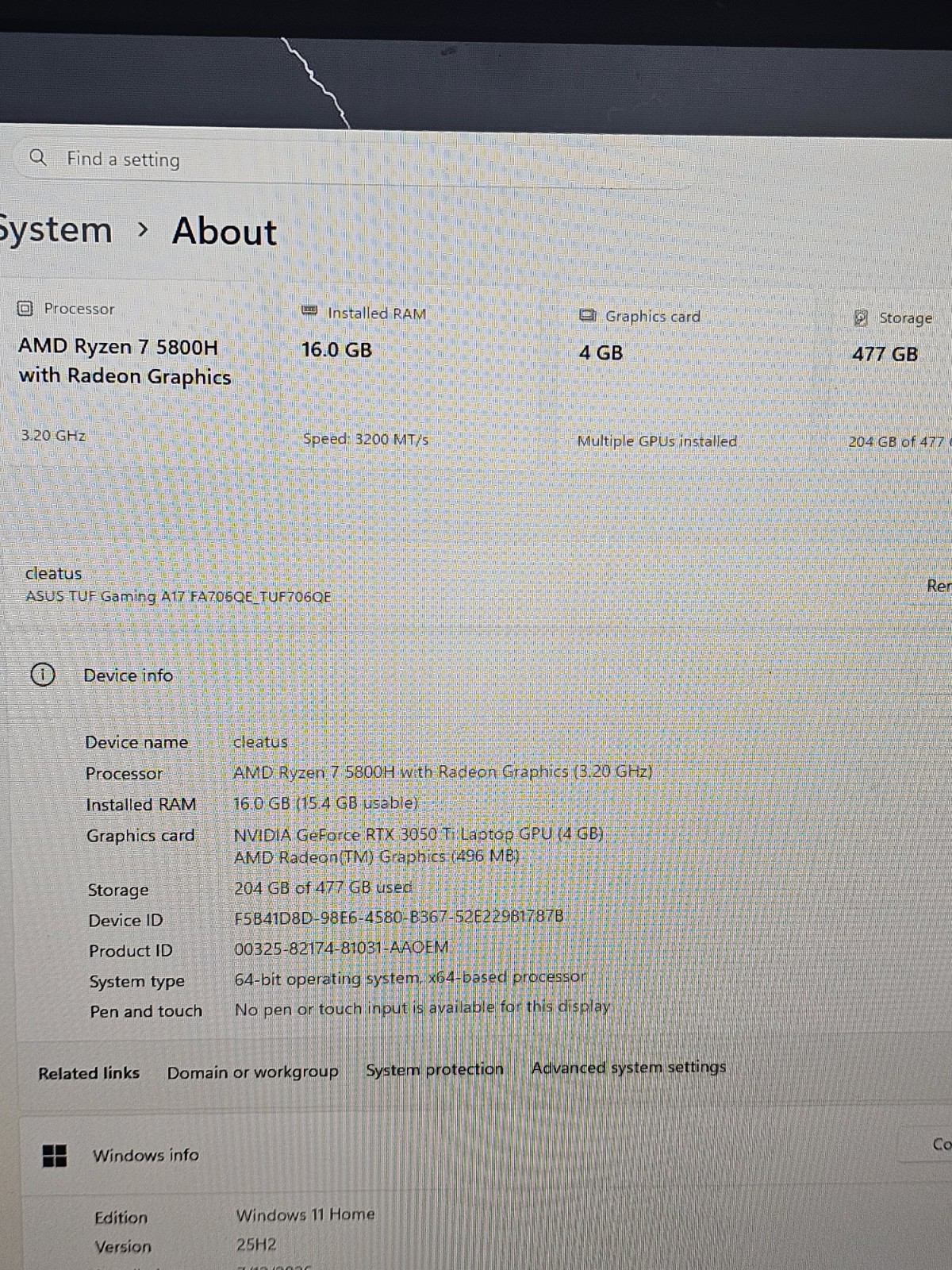This screenshot has width=952, height=1270.
Task: Select the 477 GB storage value
Action: click(x=885, y=354)
